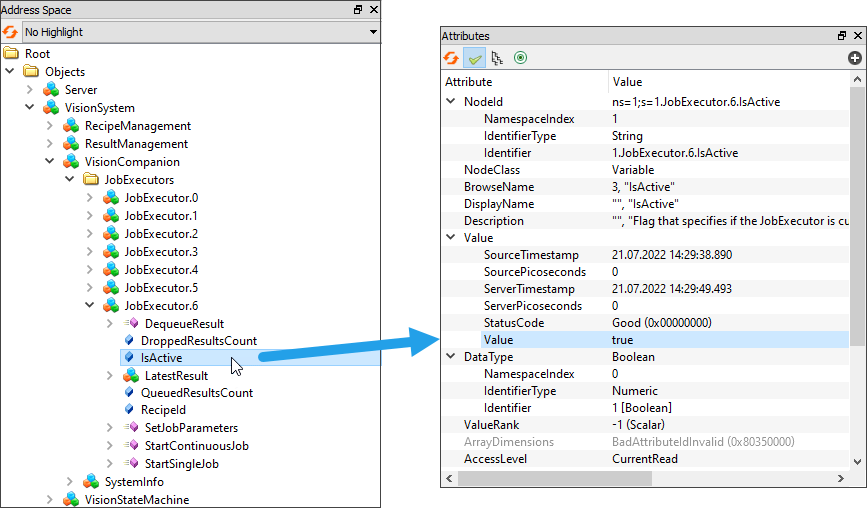
Task: Click the tree-structure icon in Attributes toolbar
Action: [x=497, y=58]
